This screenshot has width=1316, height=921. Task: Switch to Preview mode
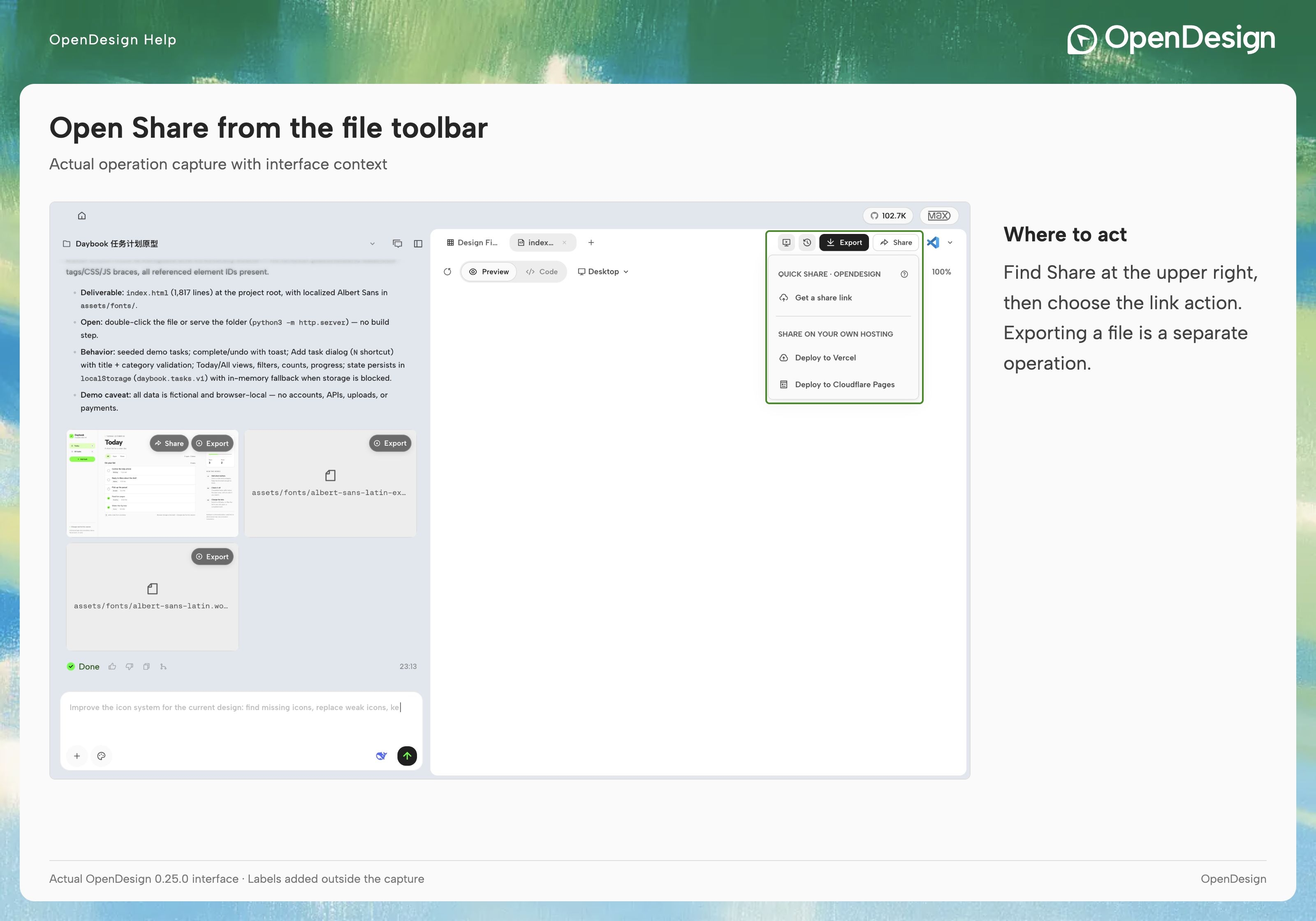tap(489, 272)
